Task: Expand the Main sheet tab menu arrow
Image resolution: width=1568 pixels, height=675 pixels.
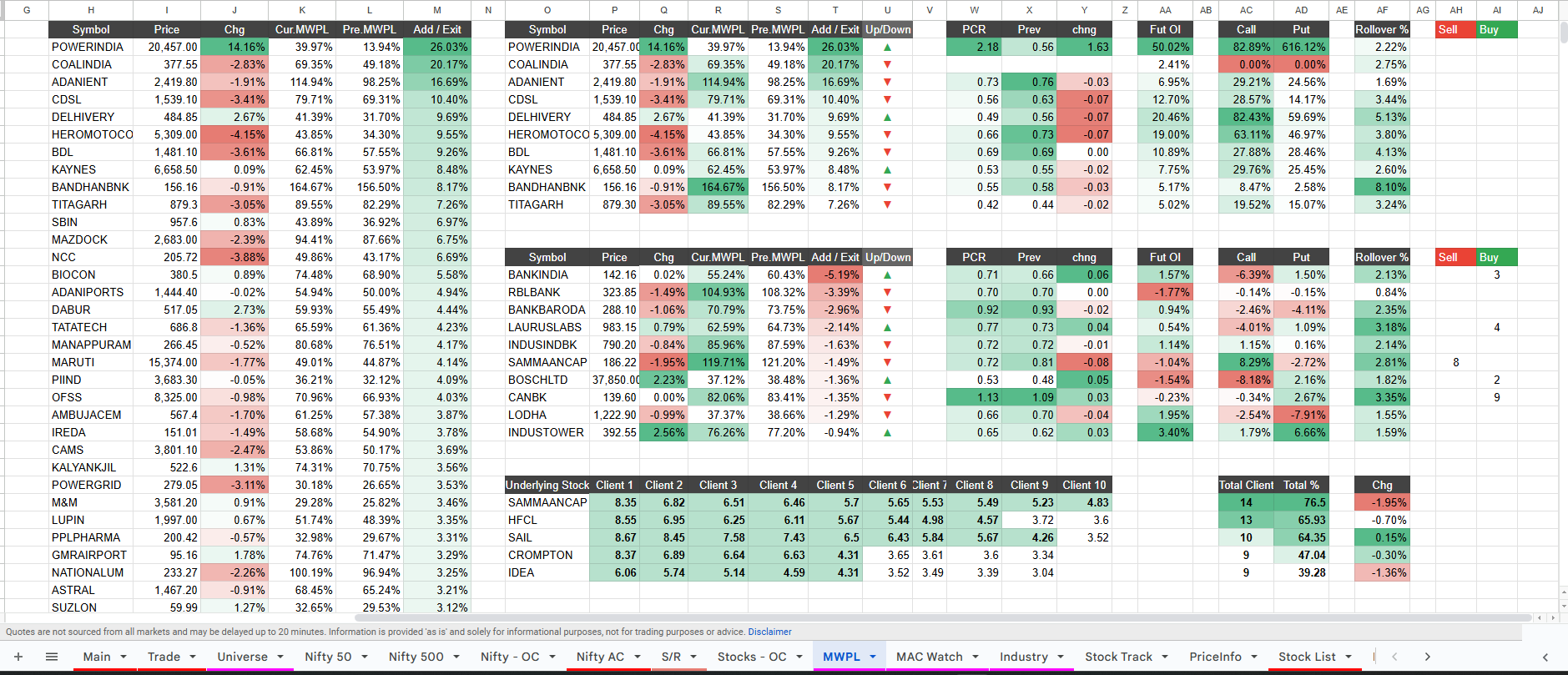Action: (124, 657)
